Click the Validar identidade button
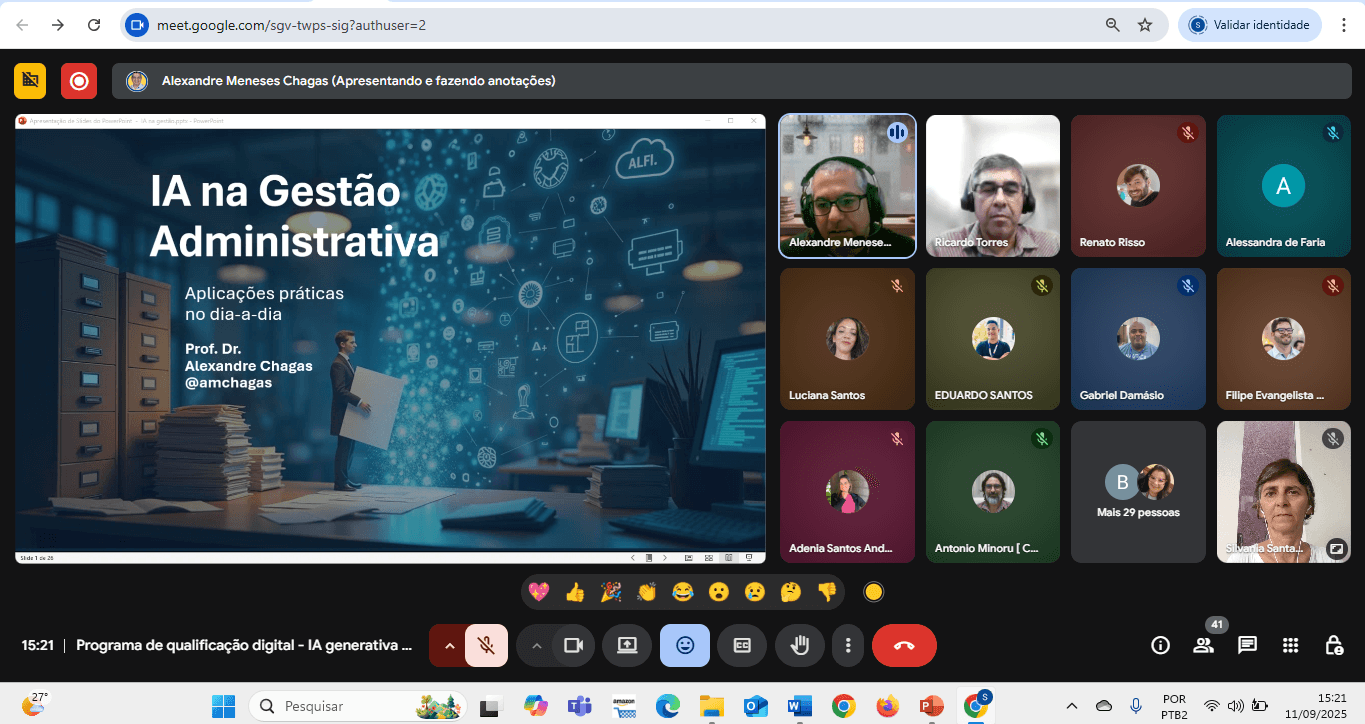The width and height of the screenshot is (1365, 724). pos(1249,24)
